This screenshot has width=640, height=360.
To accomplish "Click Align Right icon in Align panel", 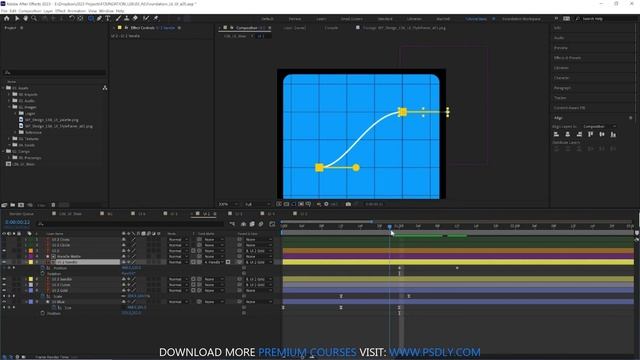I will coord(579,134).
